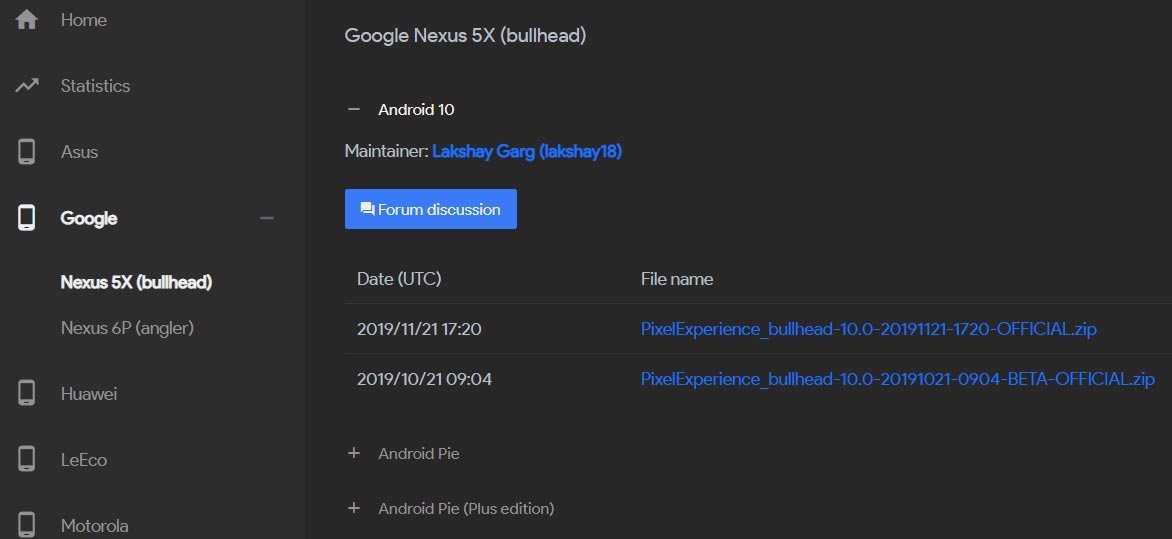The height and width of the screenshot is (539, 1172).
Task: Download the 20191021-0904-BETA-OFFICIAL zip file
Action: 898,379
